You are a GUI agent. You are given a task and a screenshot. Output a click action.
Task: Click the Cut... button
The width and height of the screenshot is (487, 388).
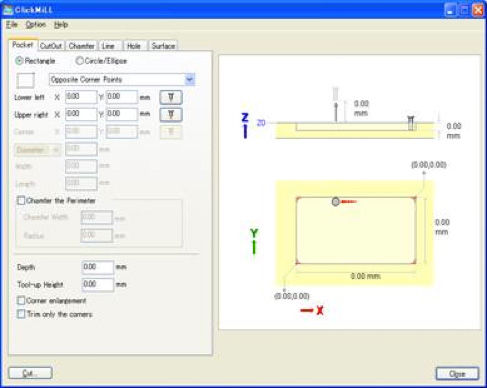(x=30, y=373)
